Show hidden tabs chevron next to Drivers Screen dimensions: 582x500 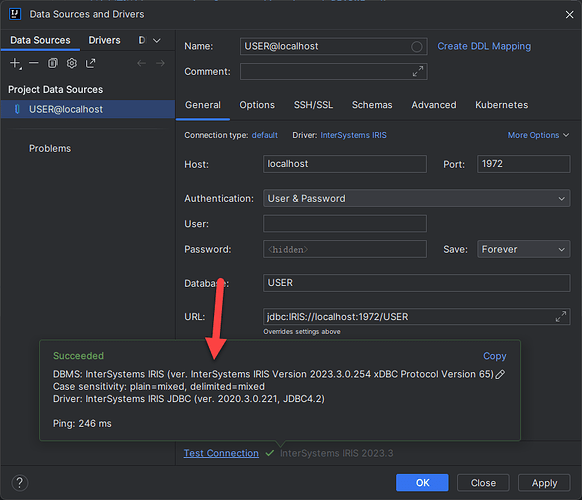(x=157, y=40)
